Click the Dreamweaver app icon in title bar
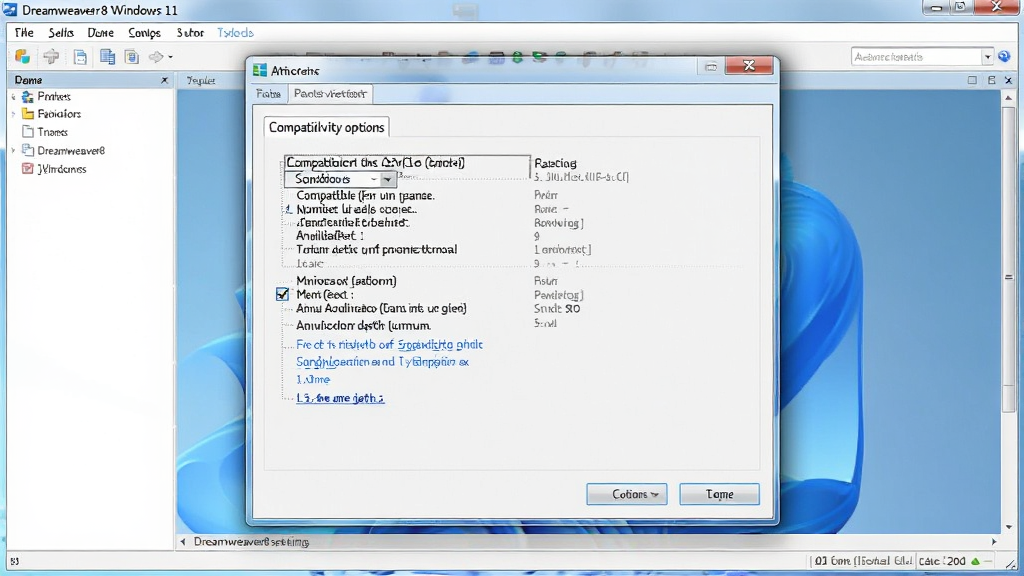 click(x=10, y=10)
